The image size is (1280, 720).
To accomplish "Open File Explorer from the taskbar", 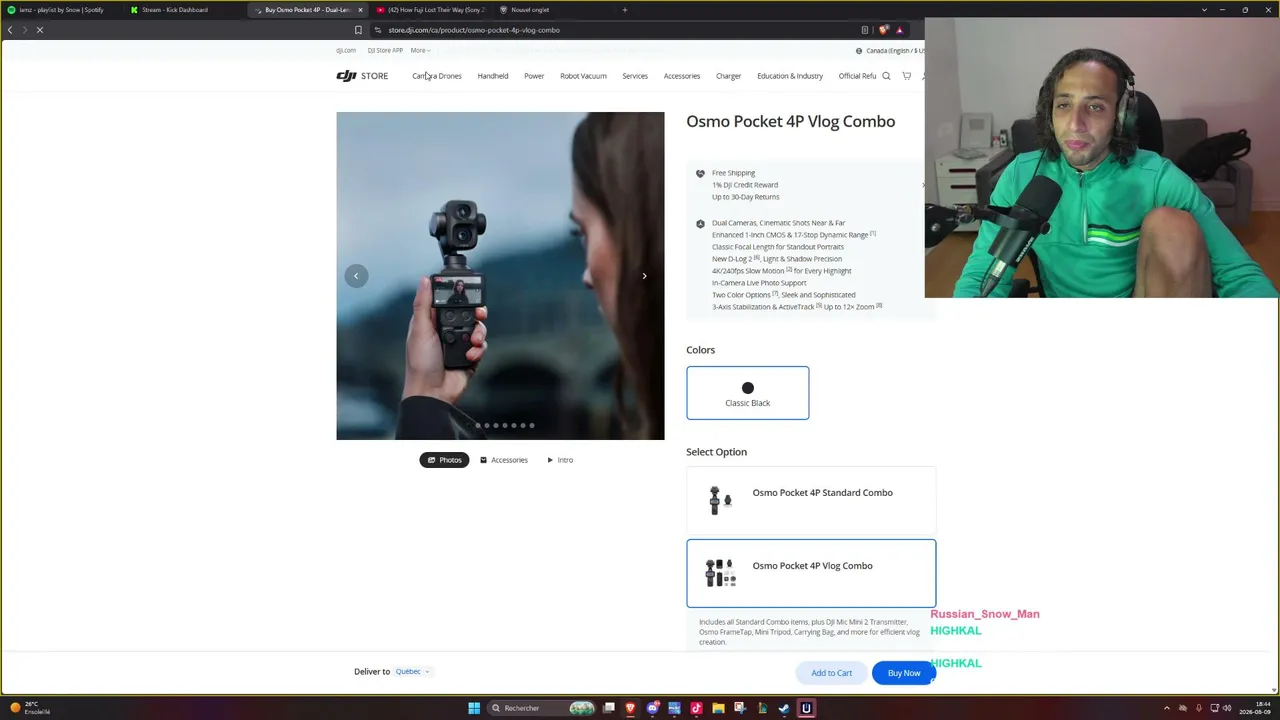I will click(x=718, y=709).
